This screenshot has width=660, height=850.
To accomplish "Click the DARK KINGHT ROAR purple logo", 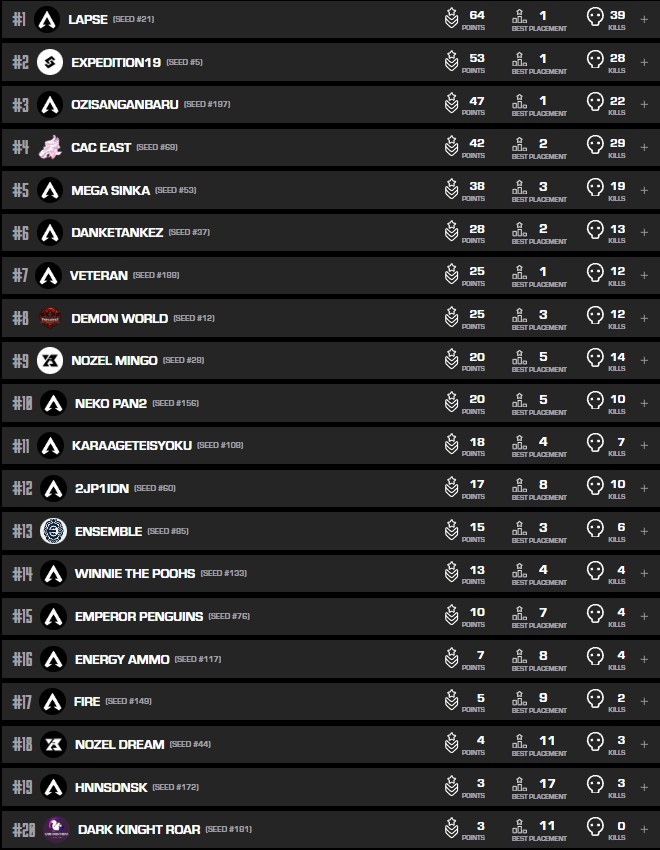I will (x=56, y=829).
